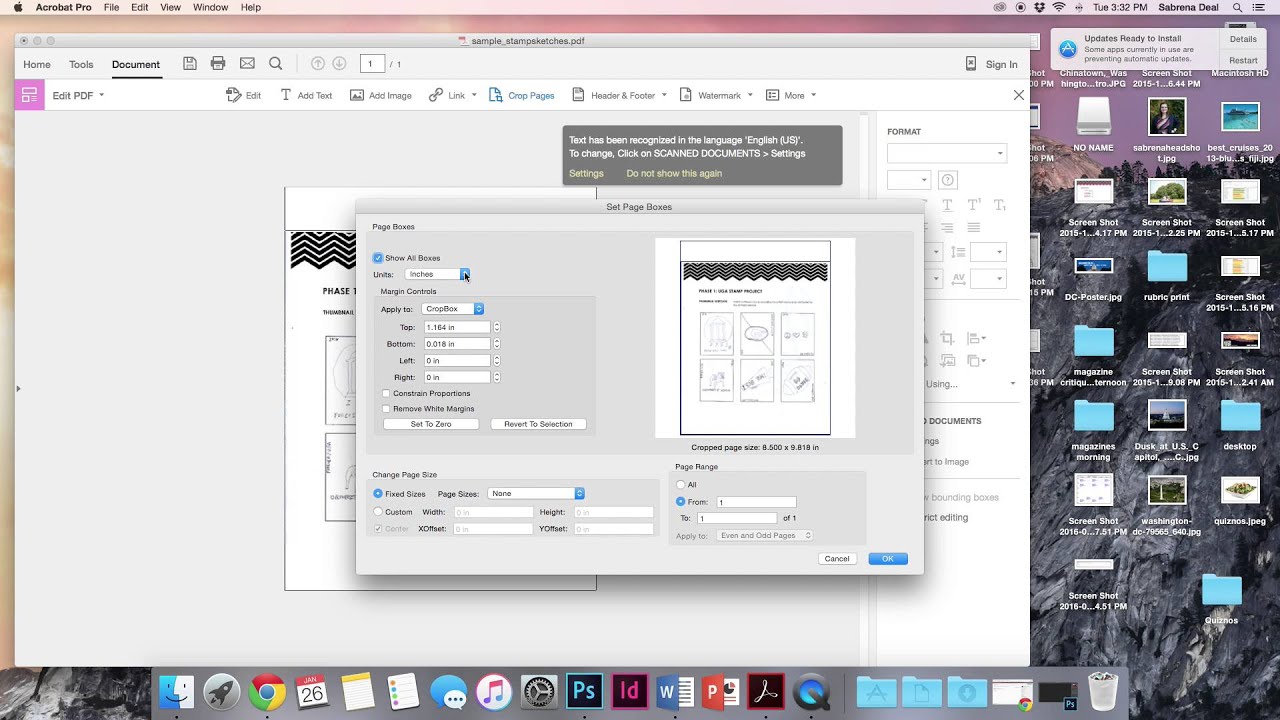Expand the More tools dropdown
The width and height of the screenshot is (1280, 720).
(813, 95)
